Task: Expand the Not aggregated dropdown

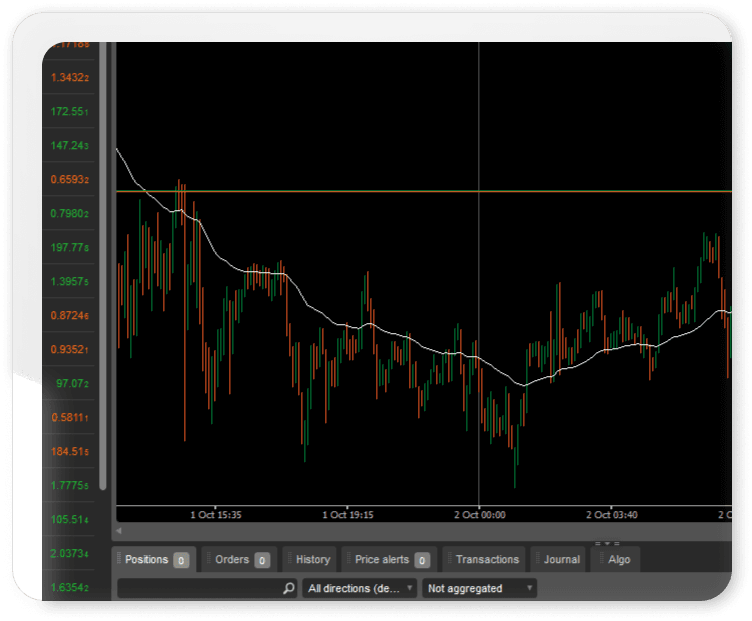Action: (x=479, y=589)
